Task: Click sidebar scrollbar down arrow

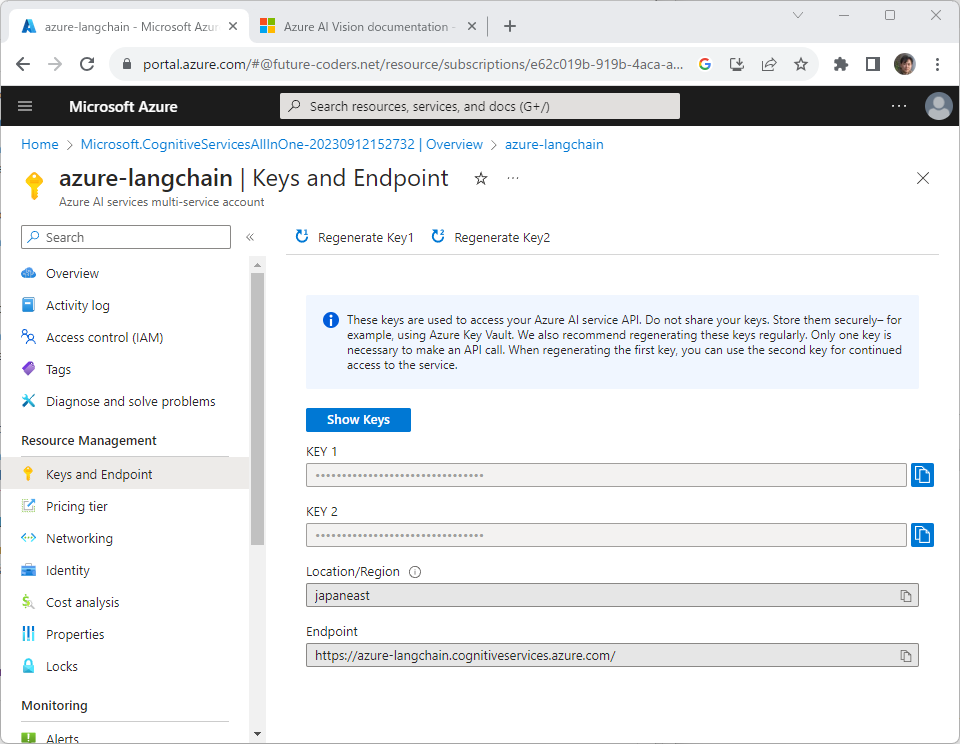Action: (257, 734)
